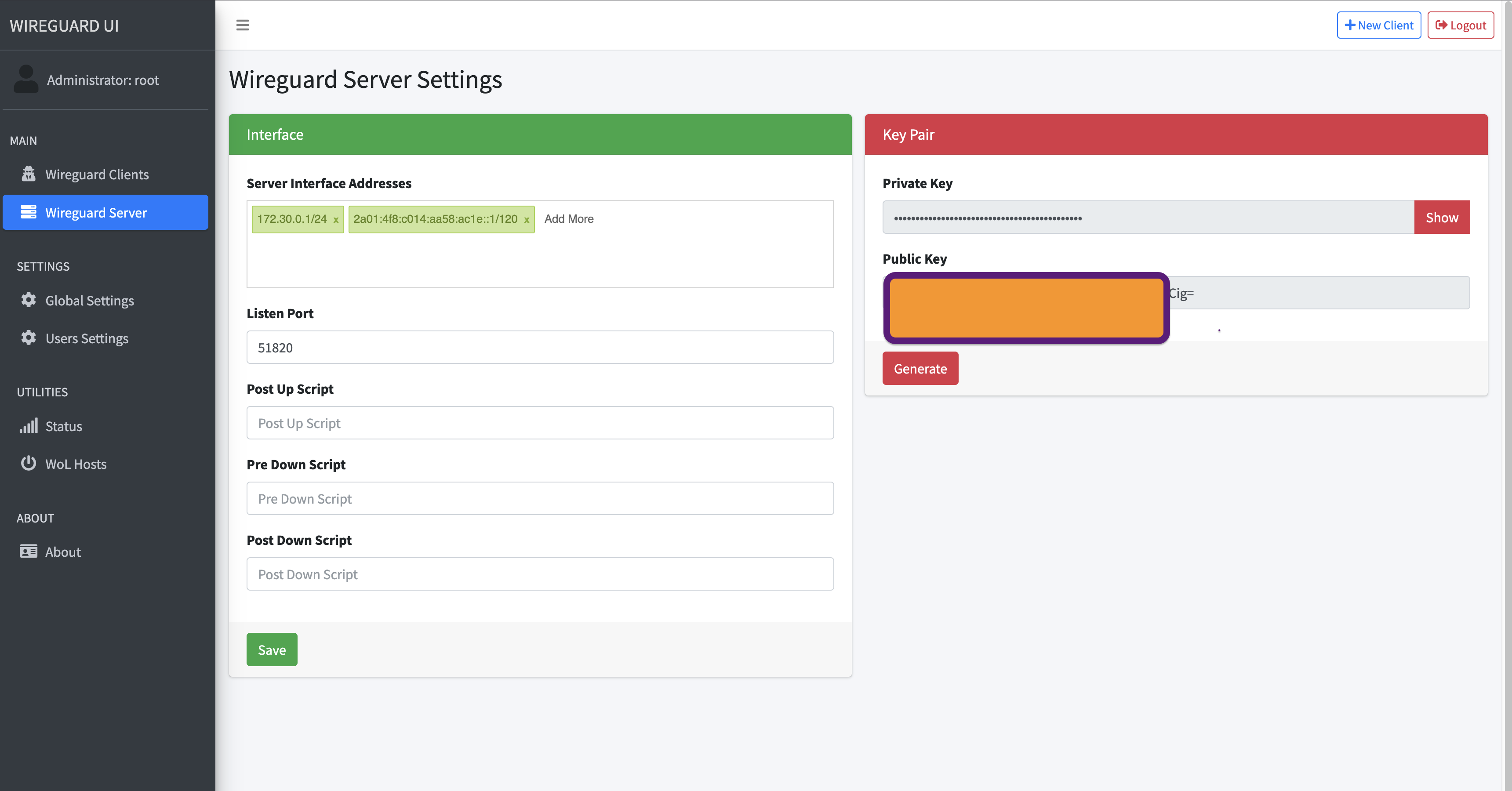Focus the Post Up Script field
Viewport: 1512px width, 791px height.
click(x=539, y=423)
